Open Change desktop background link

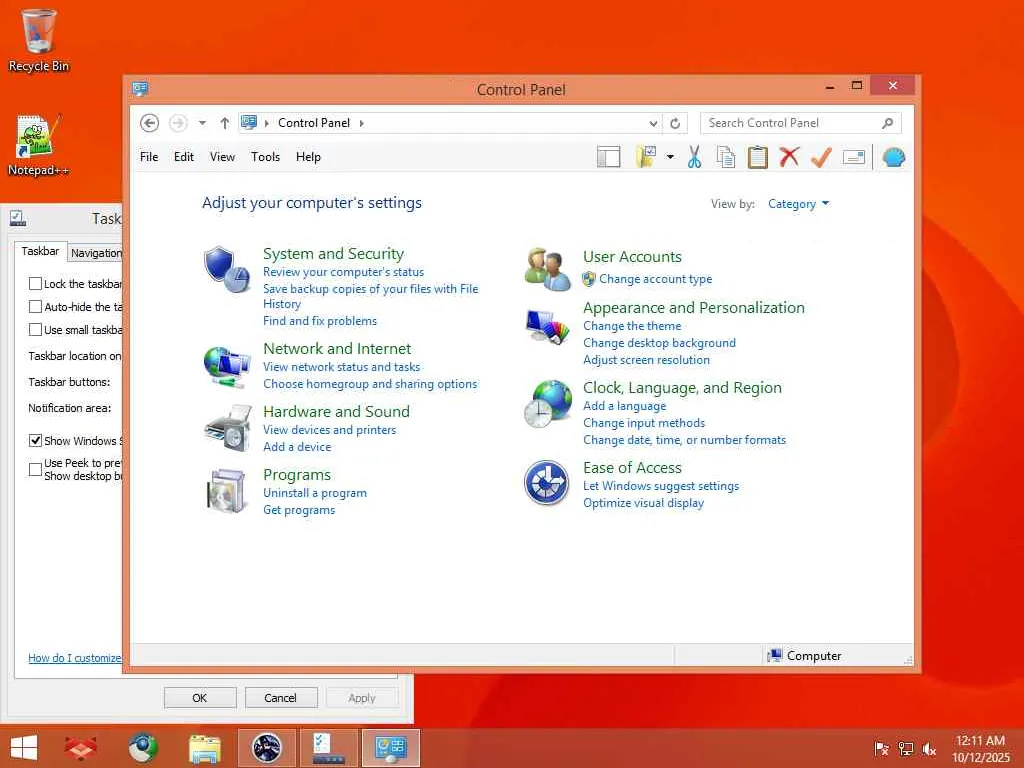(x=659, y=343)
